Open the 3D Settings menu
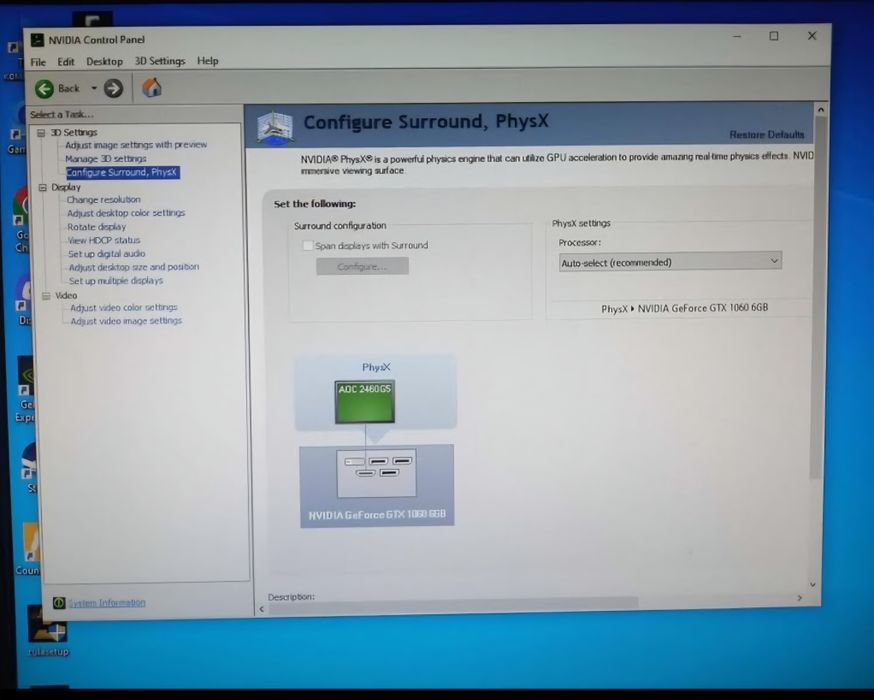 click(x=160, y=61)
